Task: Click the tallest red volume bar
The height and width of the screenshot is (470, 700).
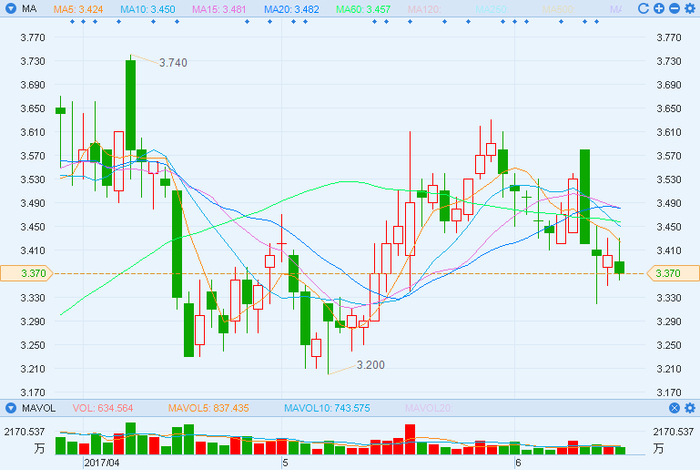Action: (x=410, y=439)
